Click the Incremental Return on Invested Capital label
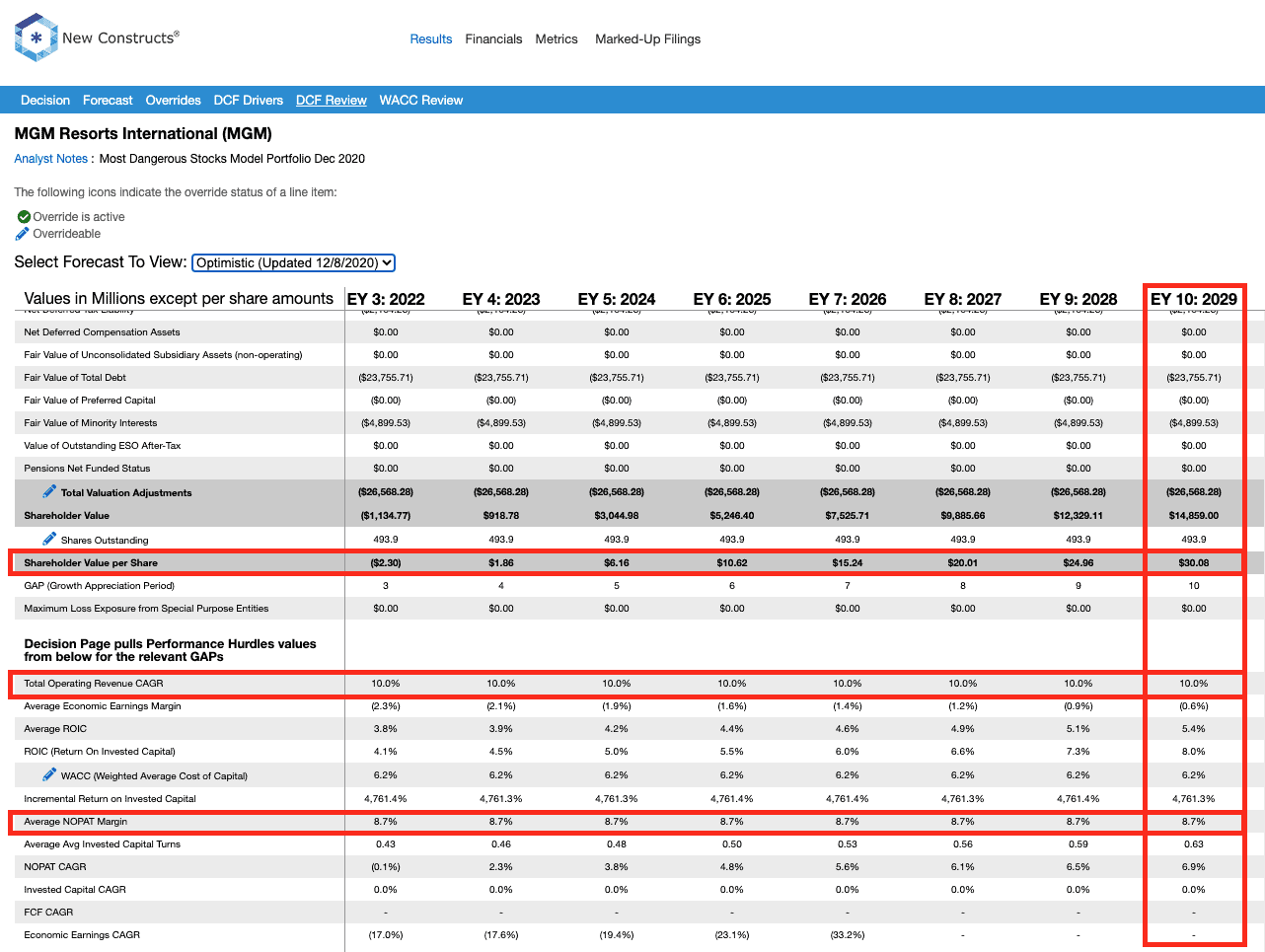 110,799
